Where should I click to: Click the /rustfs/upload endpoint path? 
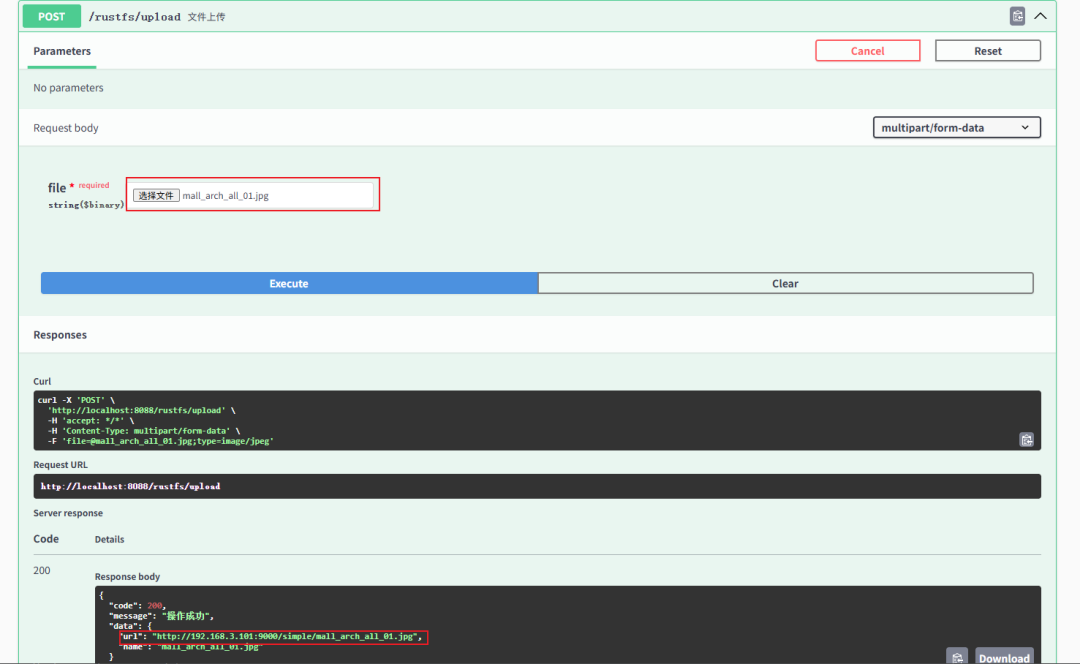(x=134, y=17)
